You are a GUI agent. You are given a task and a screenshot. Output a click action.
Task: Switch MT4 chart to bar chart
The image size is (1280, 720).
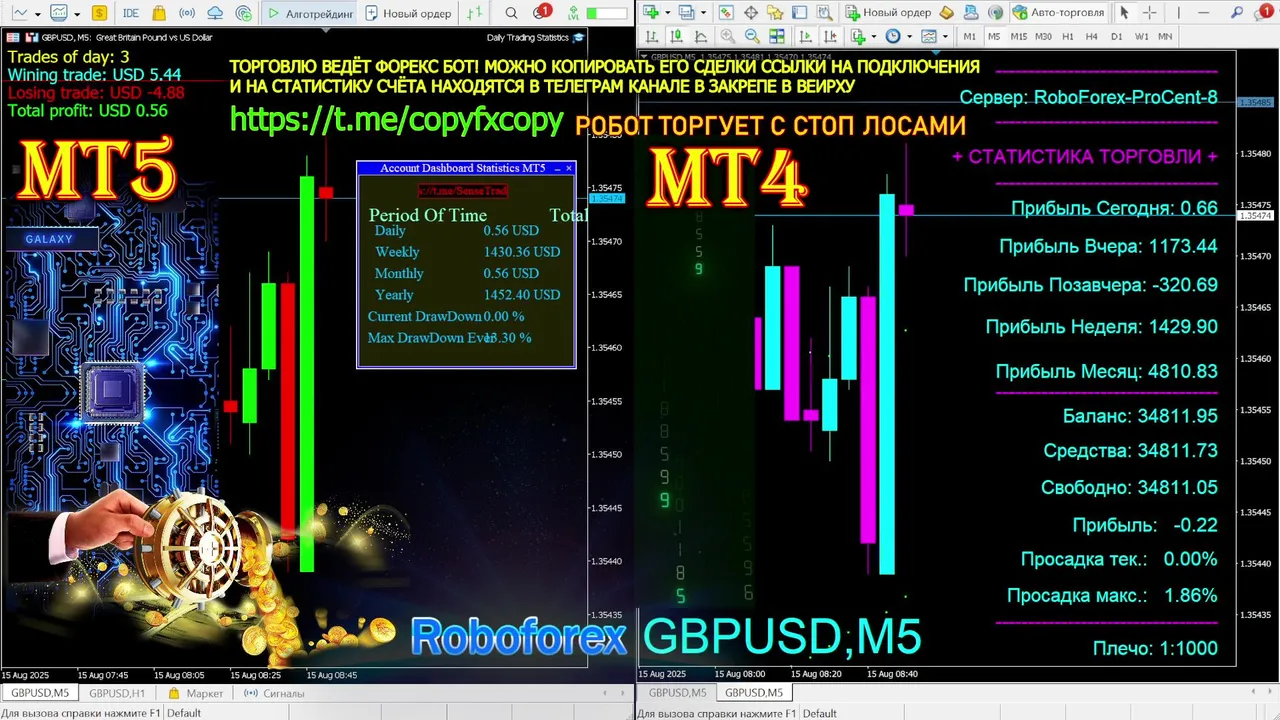click(651, 36)
